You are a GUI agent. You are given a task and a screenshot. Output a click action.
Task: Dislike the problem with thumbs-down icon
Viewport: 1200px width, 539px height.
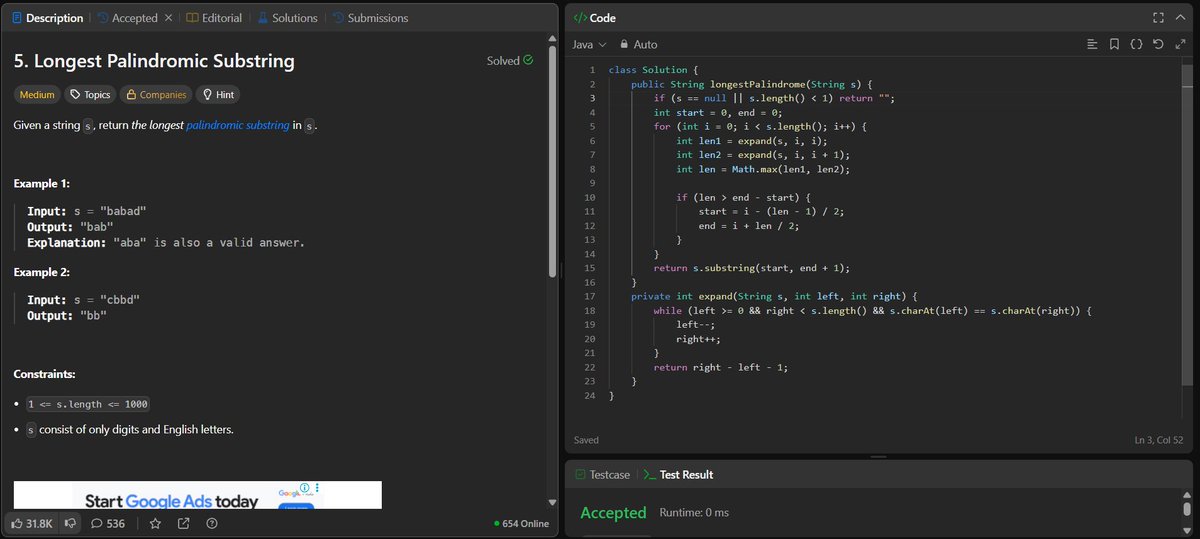[x=71, y=523]
